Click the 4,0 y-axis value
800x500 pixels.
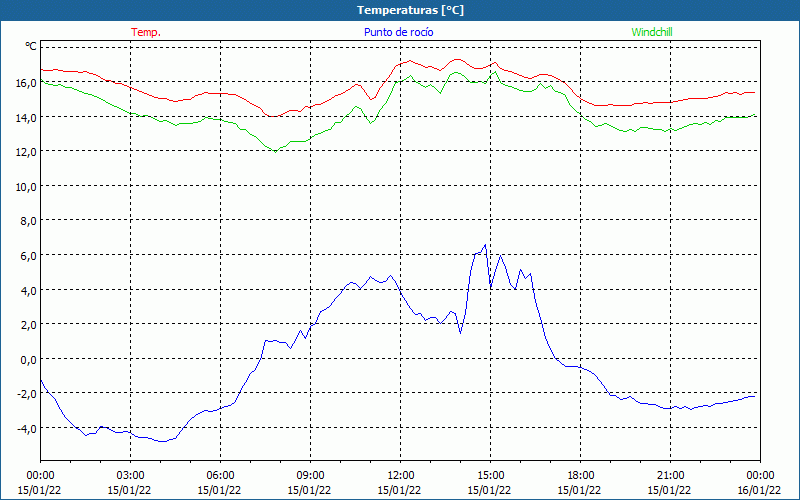[28, 290]
